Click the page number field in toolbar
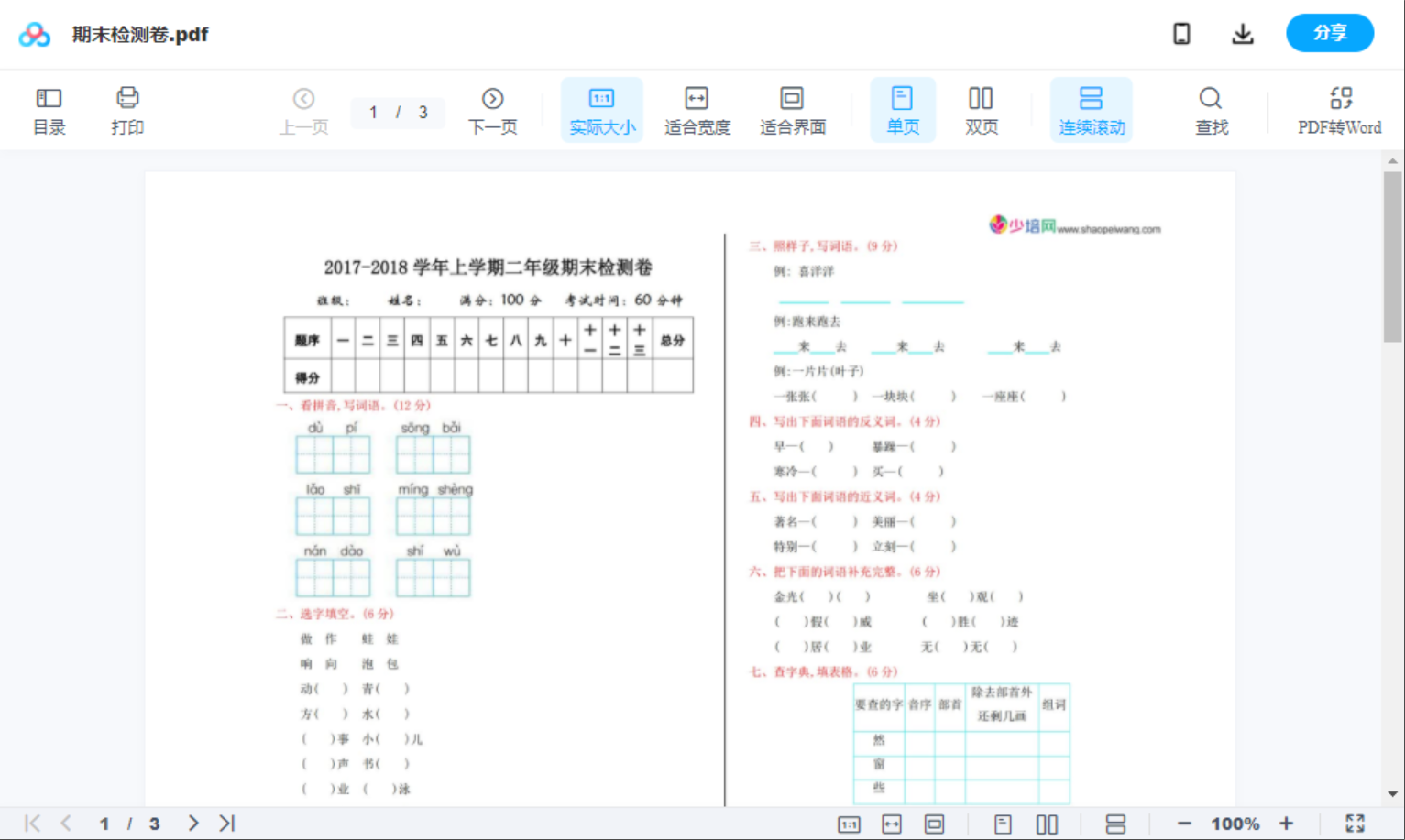 [374, 113]
